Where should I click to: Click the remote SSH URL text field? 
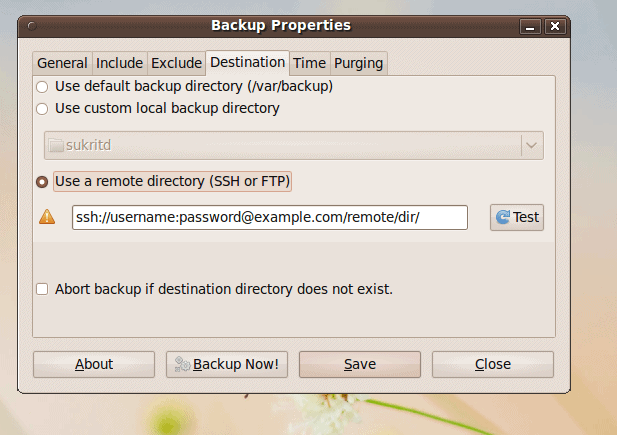click(269, 217)
